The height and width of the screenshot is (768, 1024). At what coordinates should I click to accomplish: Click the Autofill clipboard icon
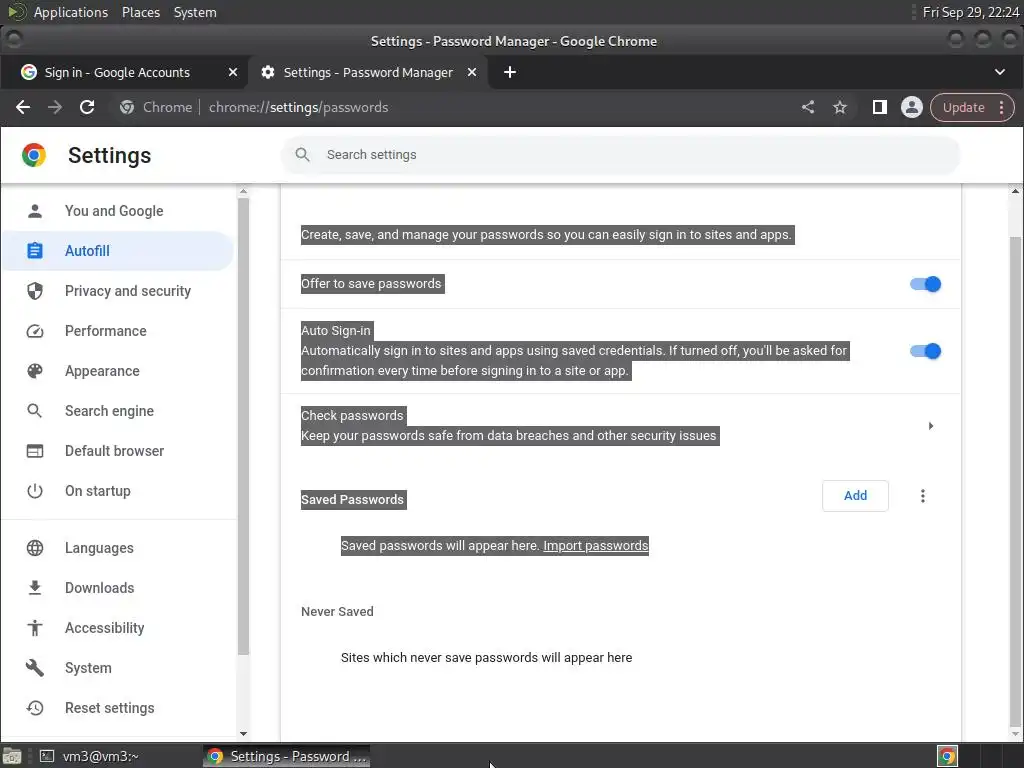click(35, 251)
